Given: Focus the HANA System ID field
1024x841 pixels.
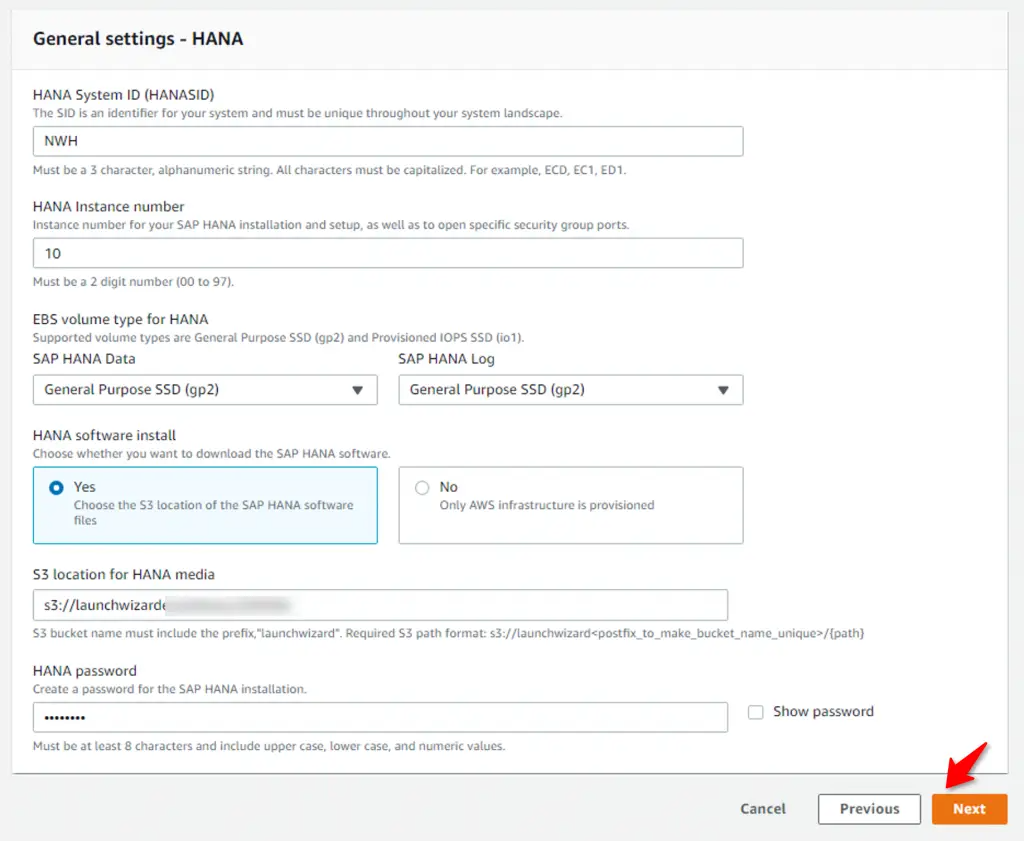Looking at the screenshot, I should [388, 141].
